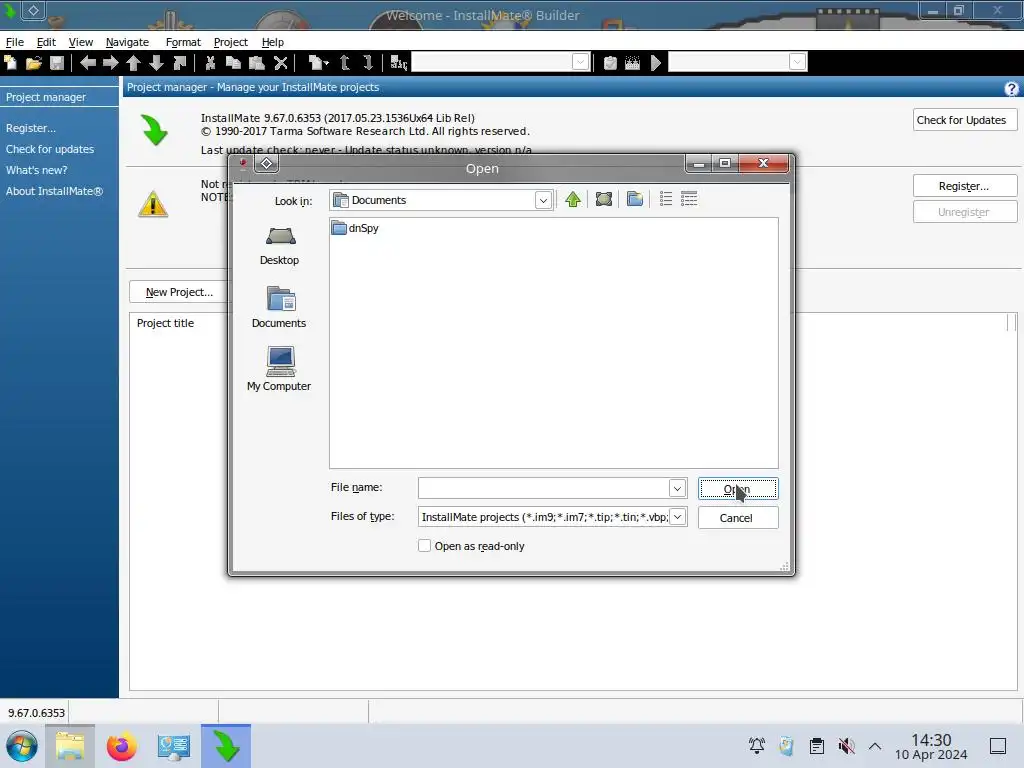Screen dimensions: 1024x768
Task: Open File Explorer from the taskbar
Action: click(70, 746)
